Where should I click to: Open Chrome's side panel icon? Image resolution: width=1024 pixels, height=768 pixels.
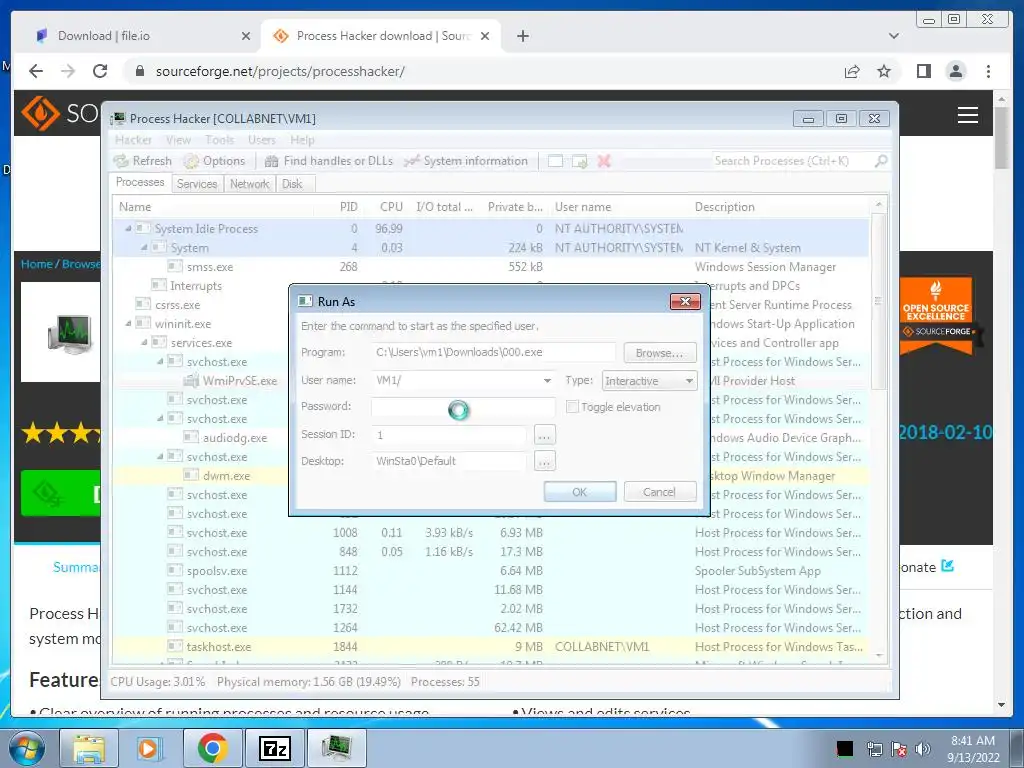[923, 71]
